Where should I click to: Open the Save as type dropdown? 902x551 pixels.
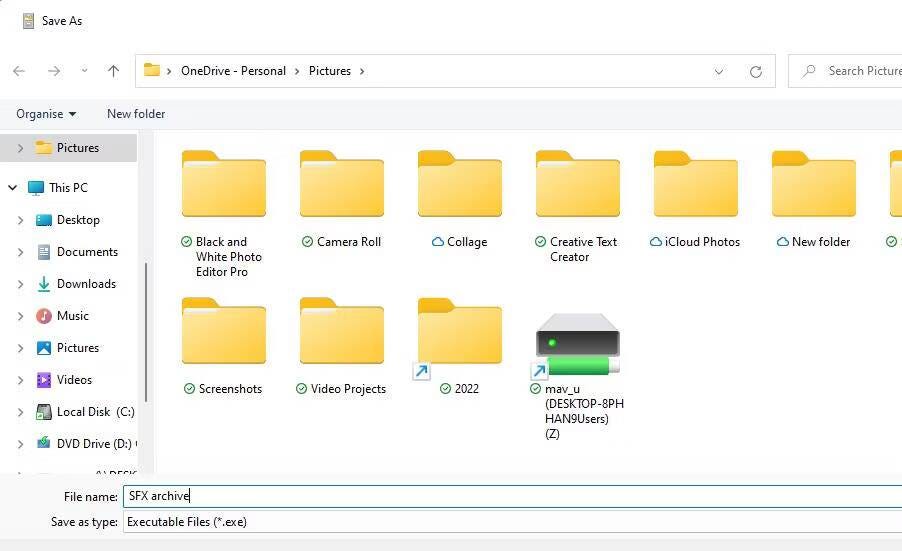pos(512,522)
